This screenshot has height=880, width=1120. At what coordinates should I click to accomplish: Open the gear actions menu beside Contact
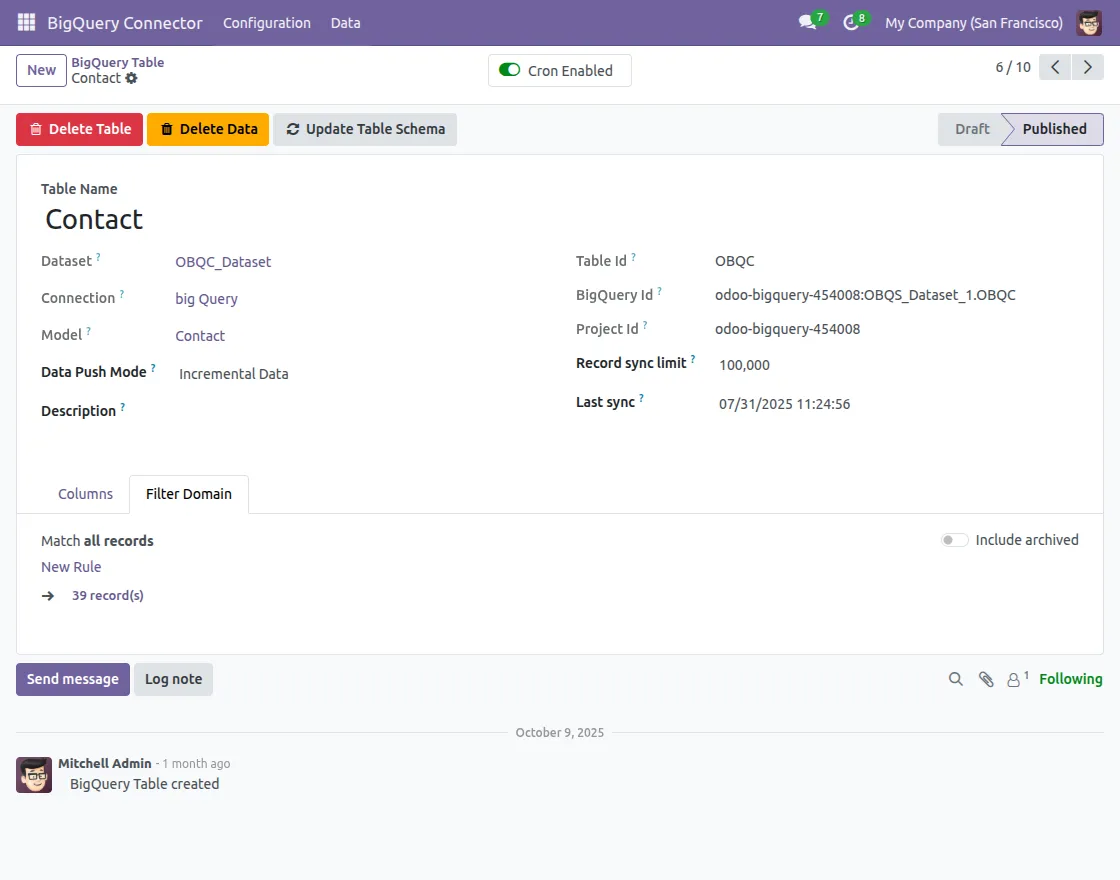(x=131, y=78)
